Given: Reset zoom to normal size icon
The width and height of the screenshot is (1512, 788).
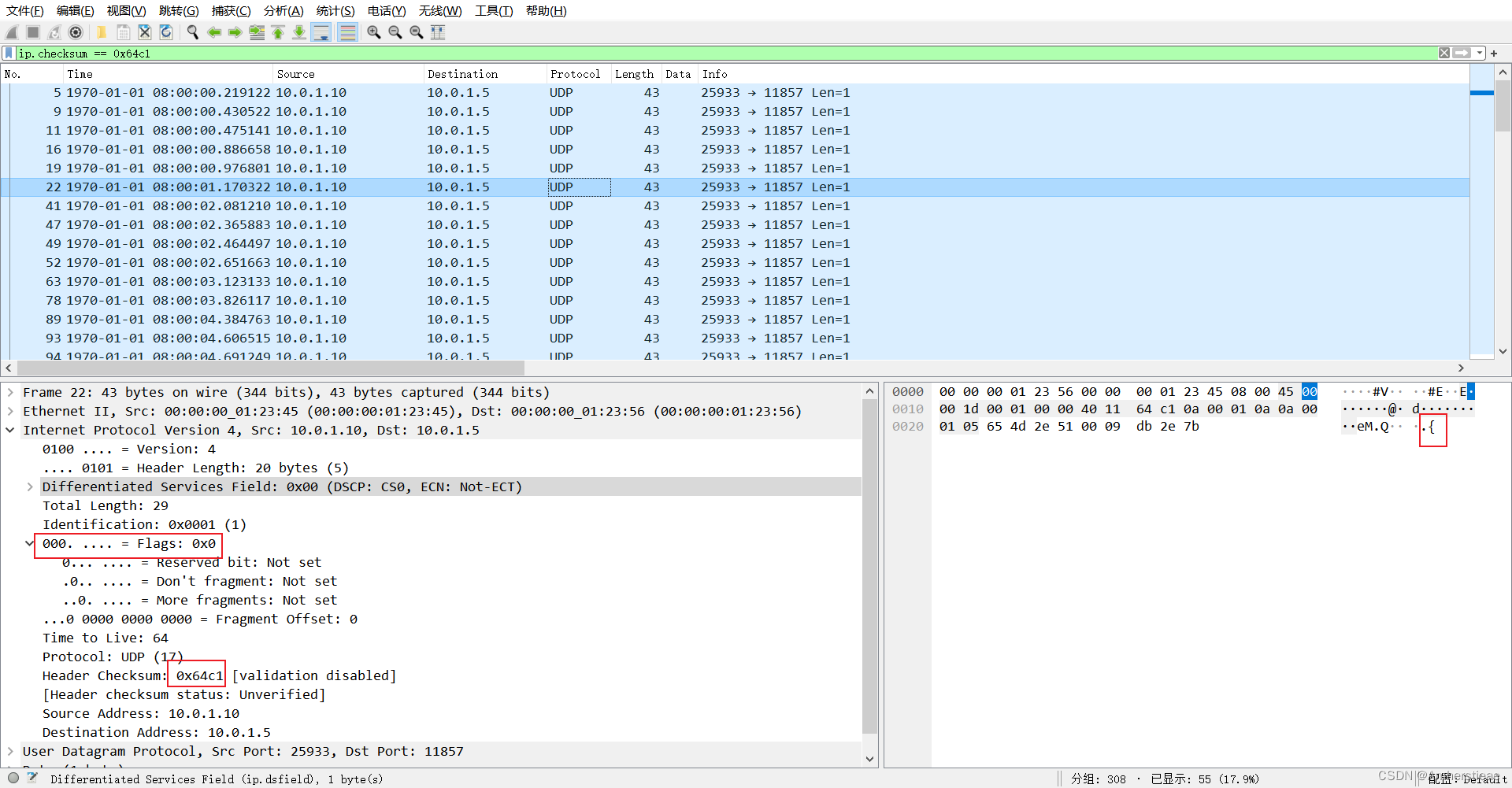Looking at the screenshot, I should coord(417,32).
